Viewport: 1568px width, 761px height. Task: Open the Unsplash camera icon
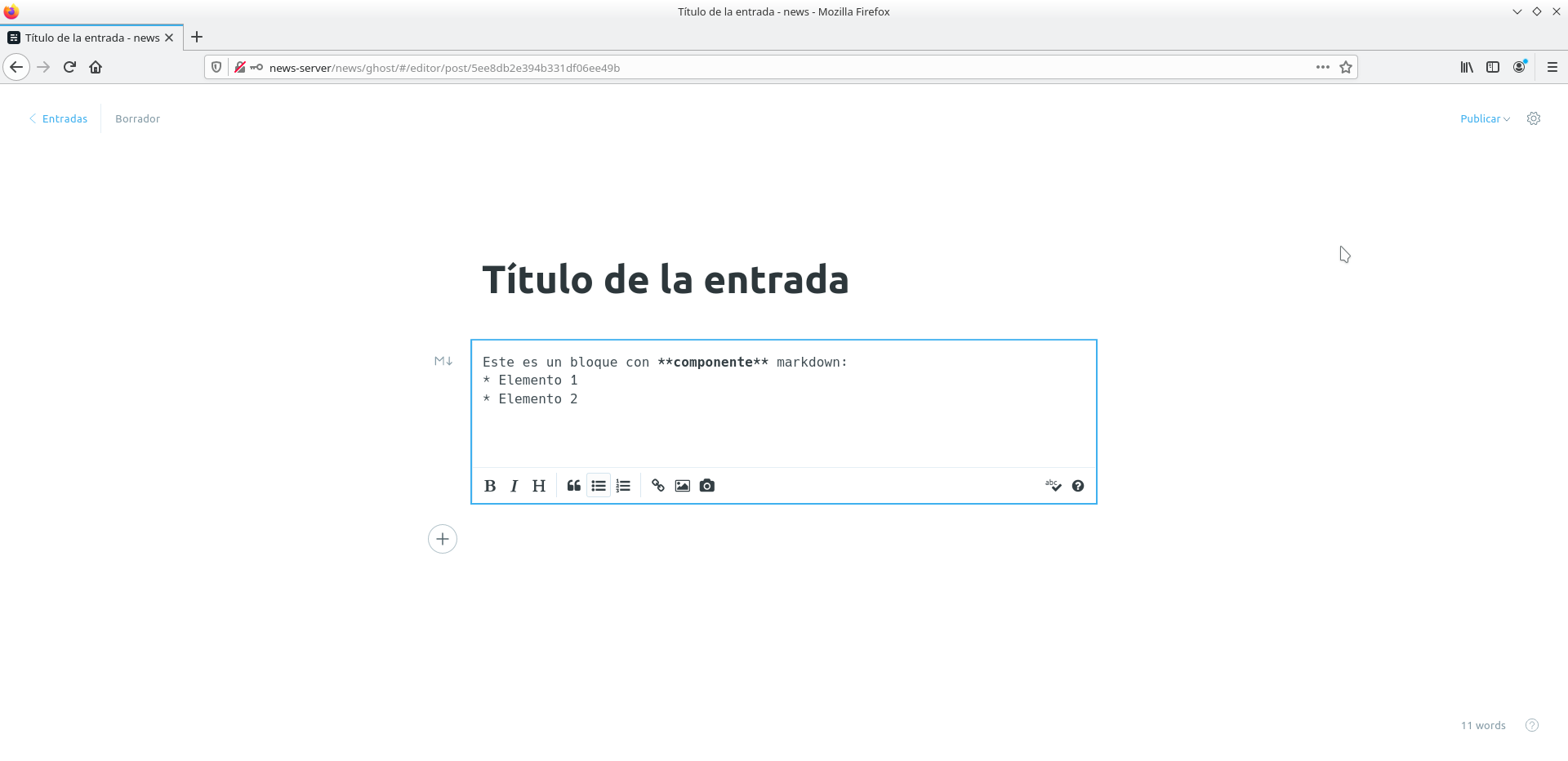(707, 486)
